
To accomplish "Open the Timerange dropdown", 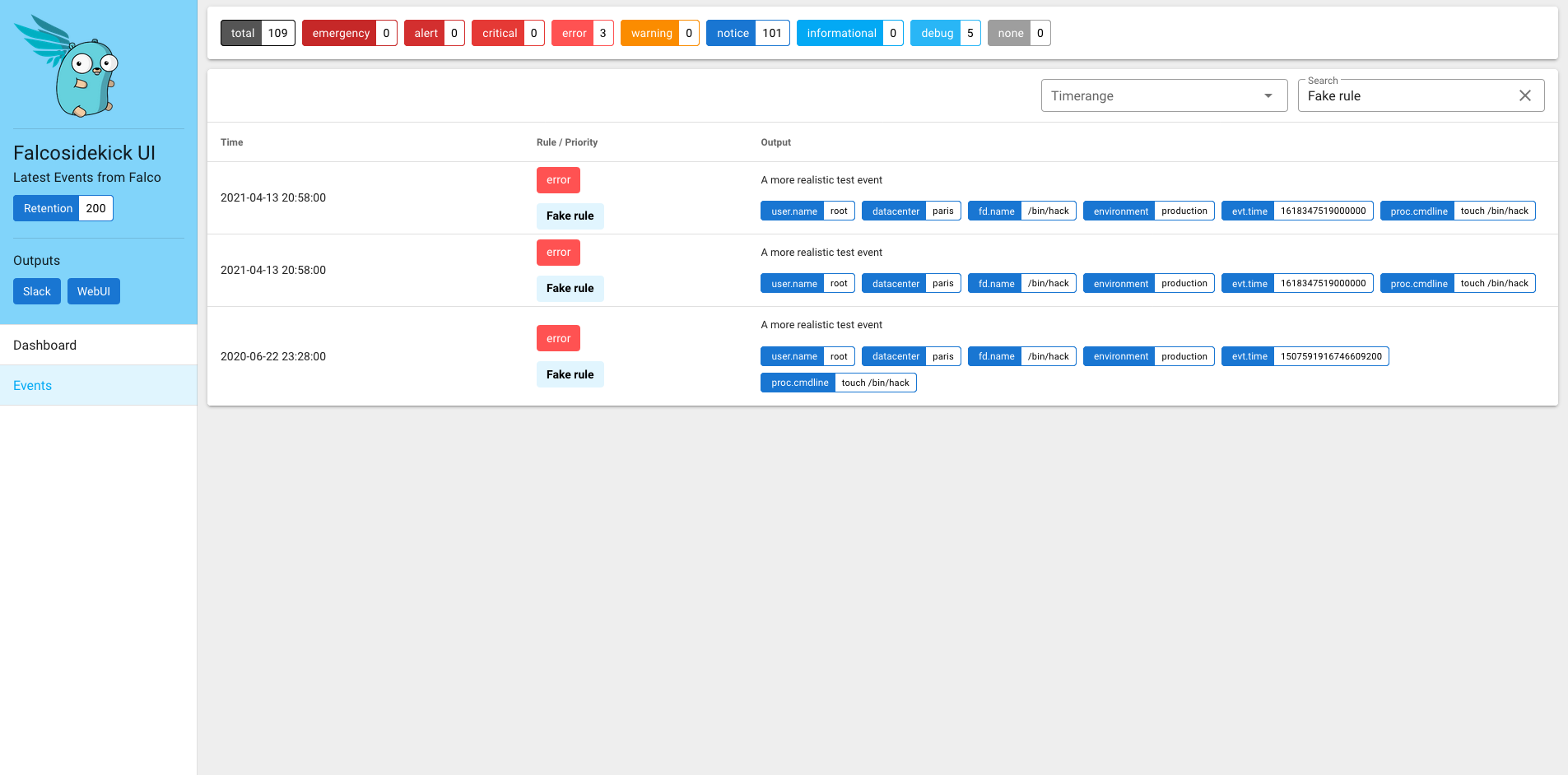I will tap(1163, 95).
